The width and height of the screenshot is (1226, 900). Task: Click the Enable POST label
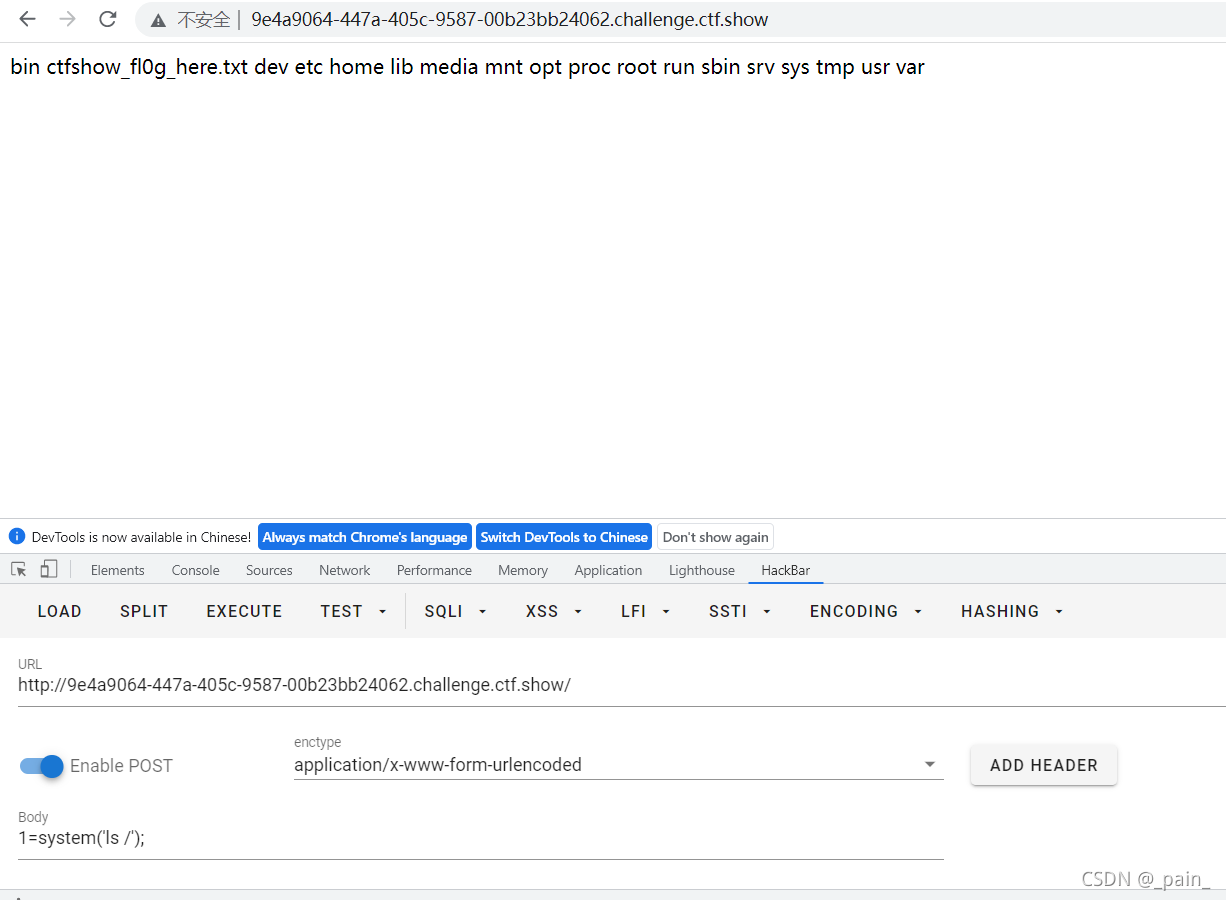pos(121,766)
